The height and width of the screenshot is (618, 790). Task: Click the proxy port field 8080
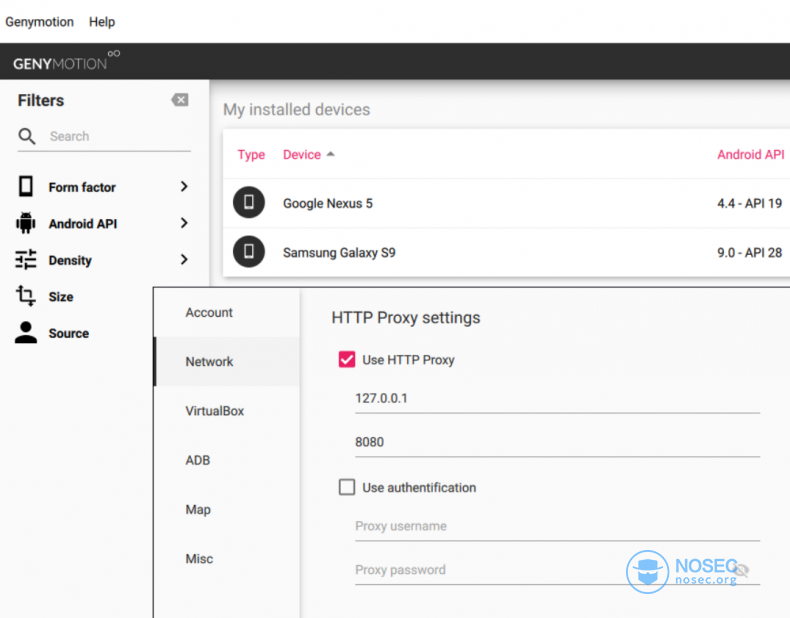click(557, 442)
